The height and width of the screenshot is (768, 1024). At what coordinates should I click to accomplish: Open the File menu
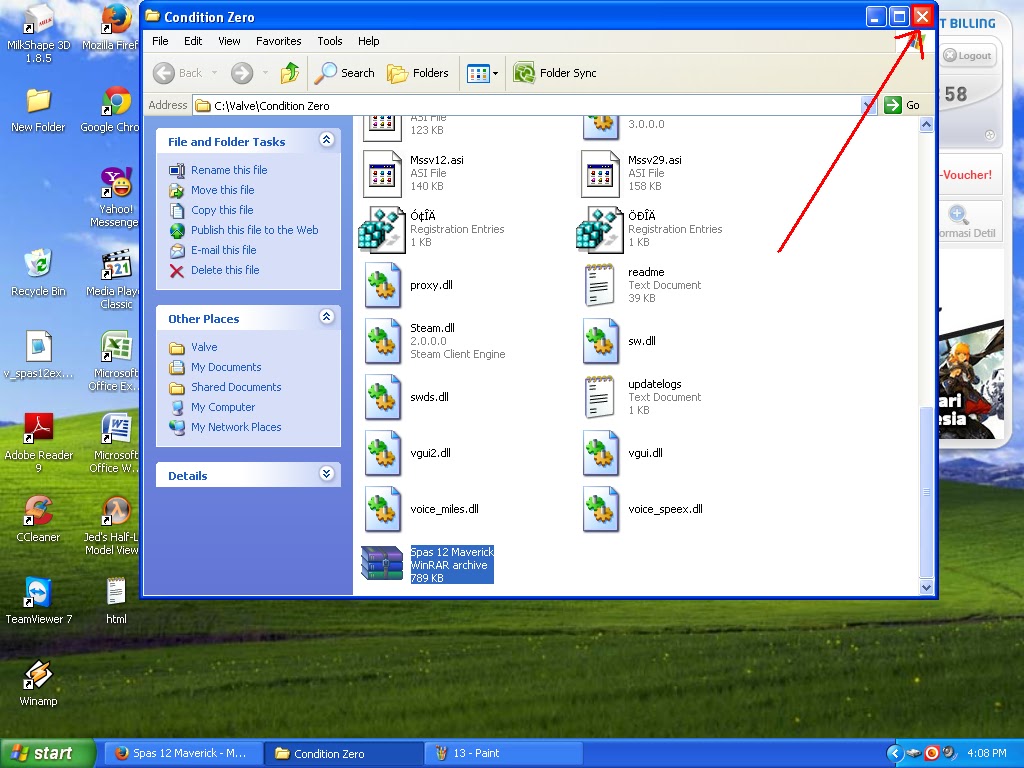160,40
